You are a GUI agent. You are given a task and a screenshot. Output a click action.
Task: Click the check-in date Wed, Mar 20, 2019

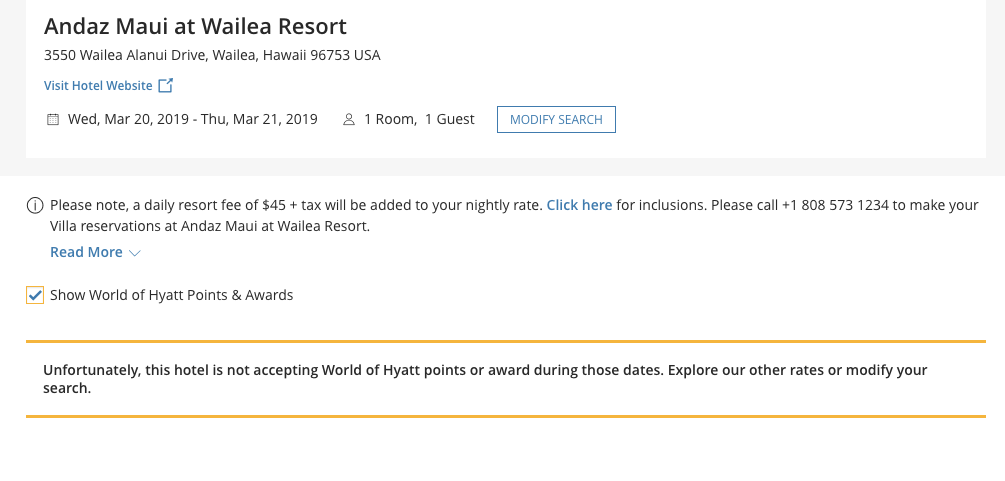[128, 119]
